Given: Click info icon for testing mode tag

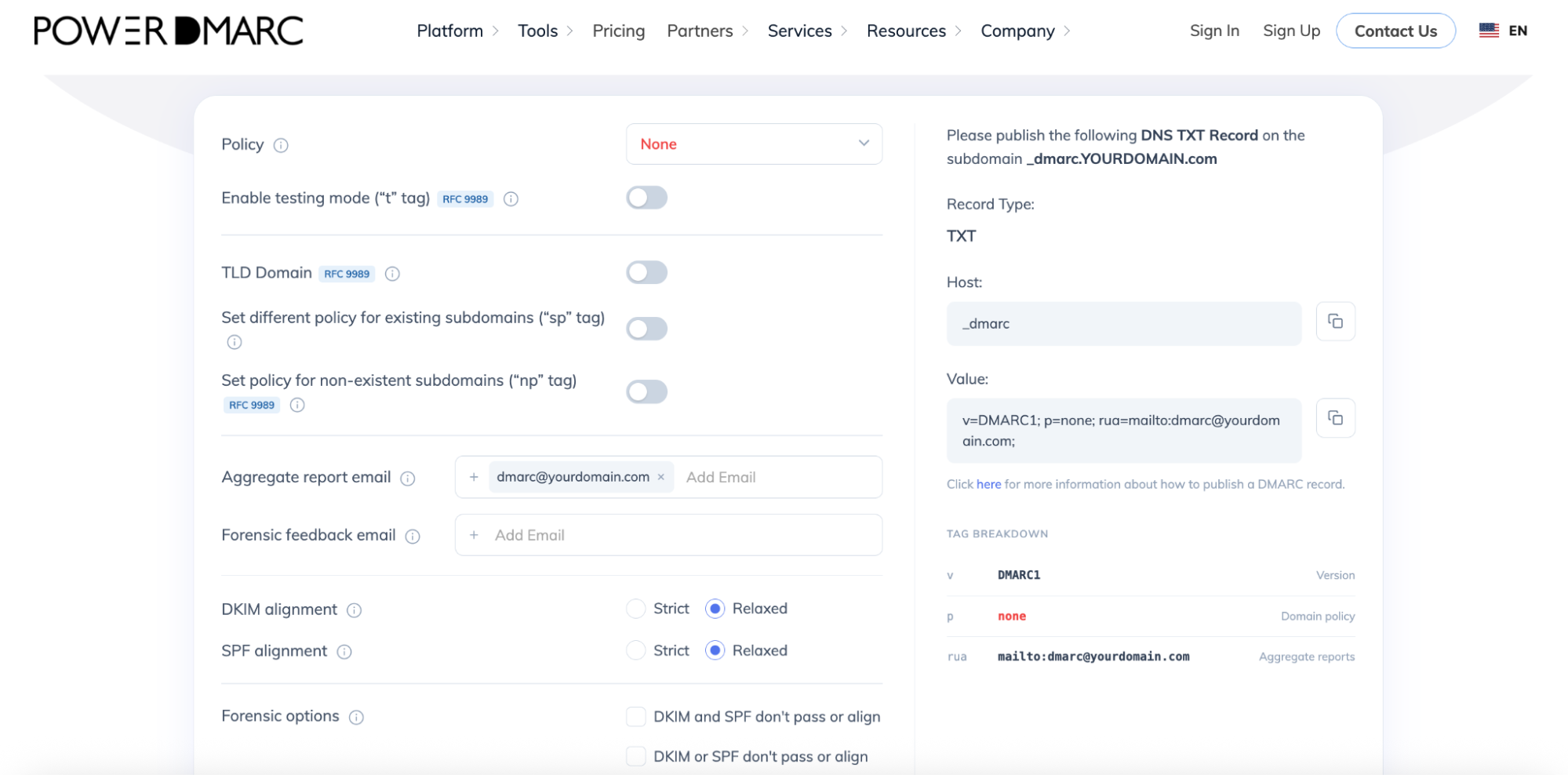Looking at the screenshot, I should pos(511,199).
